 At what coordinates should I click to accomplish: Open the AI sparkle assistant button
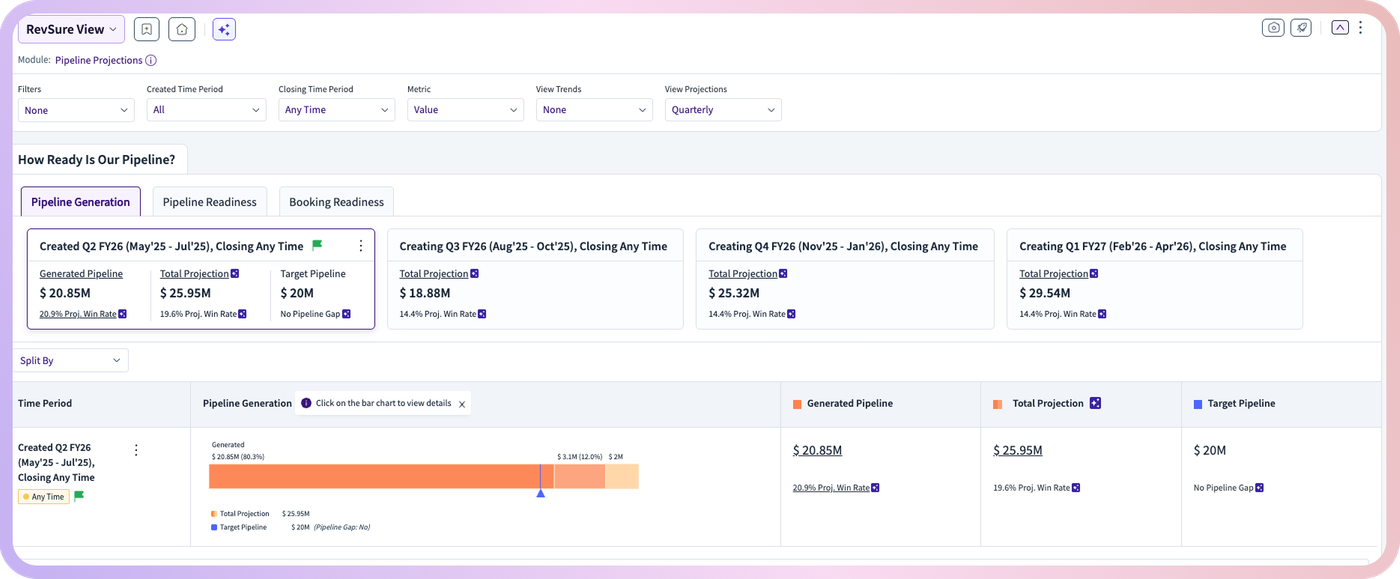[224, 29]
